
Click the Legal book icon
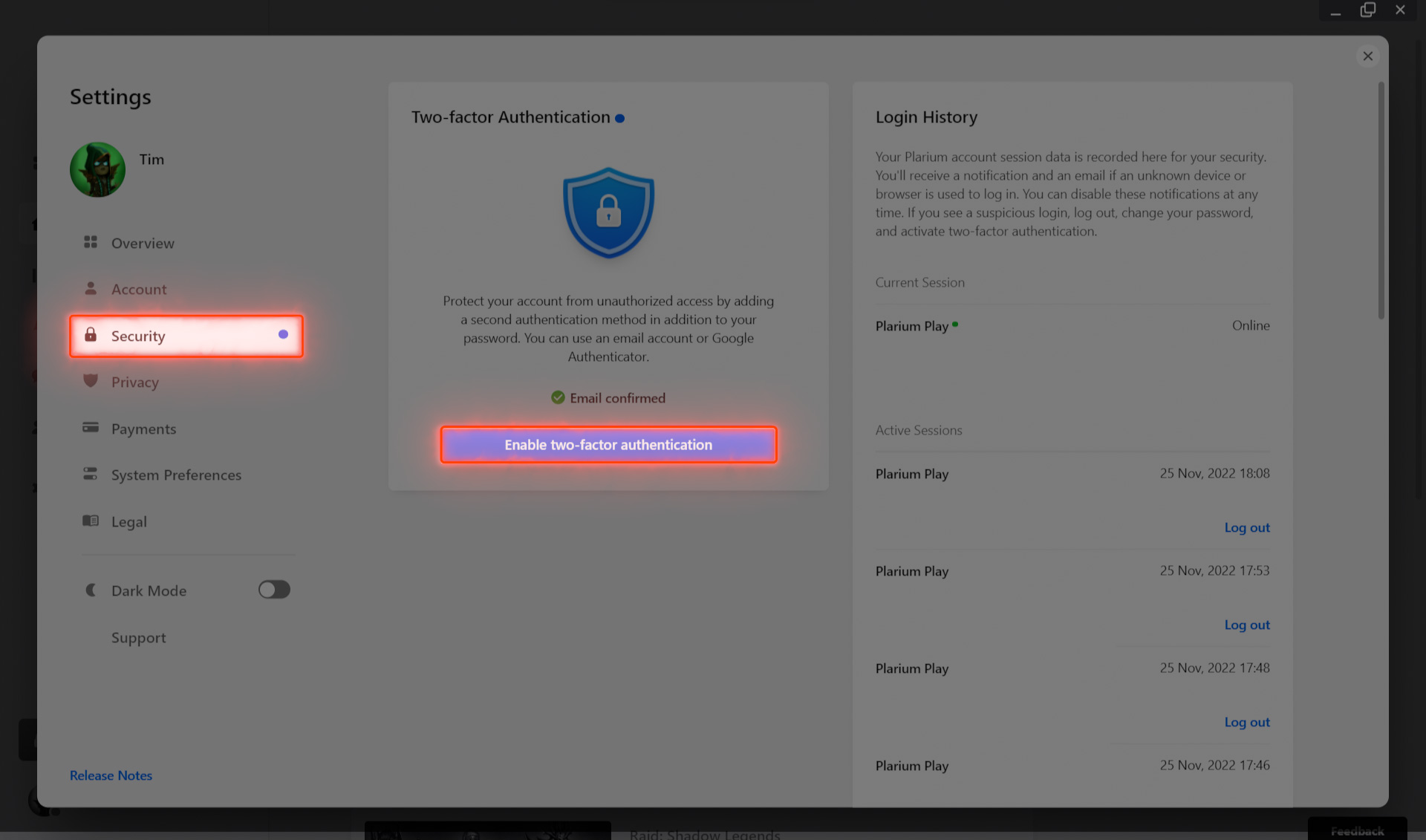[x=91, y=521]
